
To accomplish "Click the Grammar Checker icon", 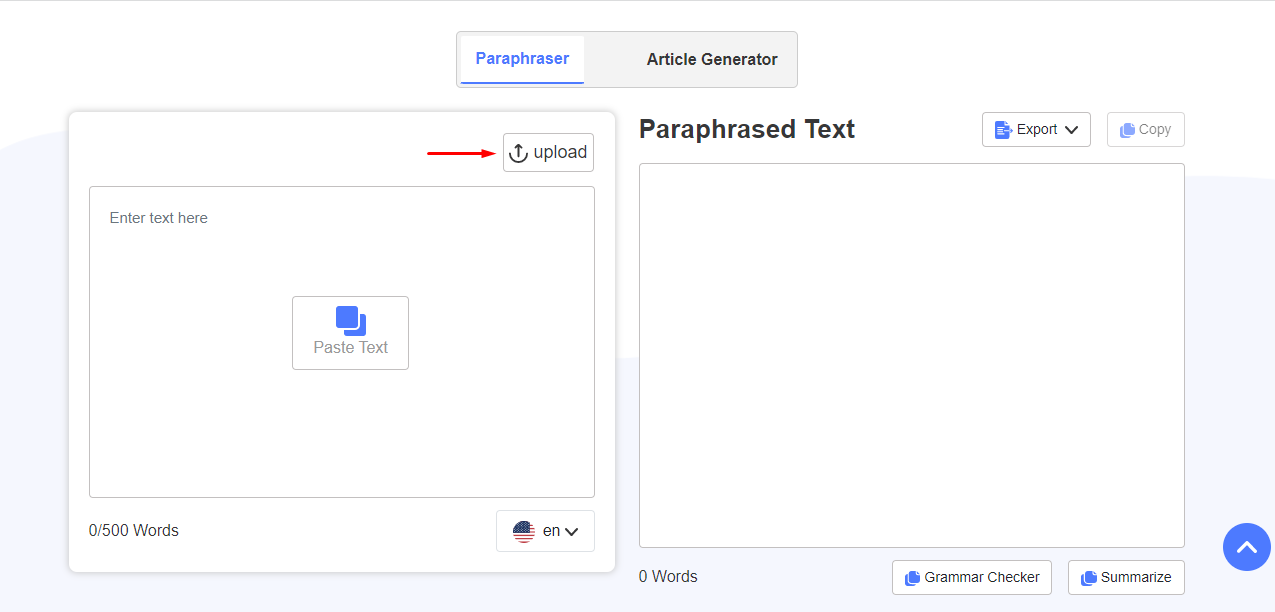I will (912, 578).
